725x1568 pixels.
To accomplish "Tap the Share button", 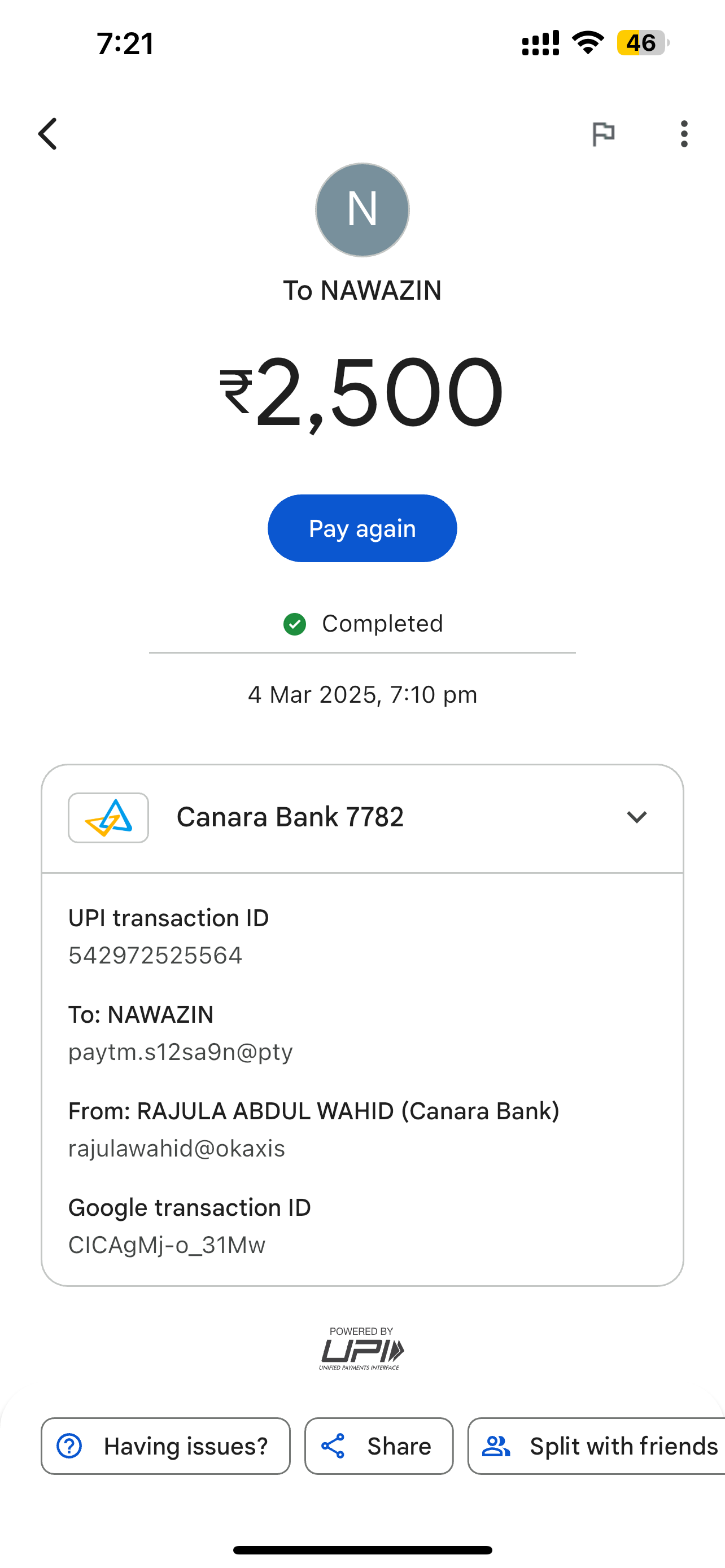I will [x=379, y=1446].
